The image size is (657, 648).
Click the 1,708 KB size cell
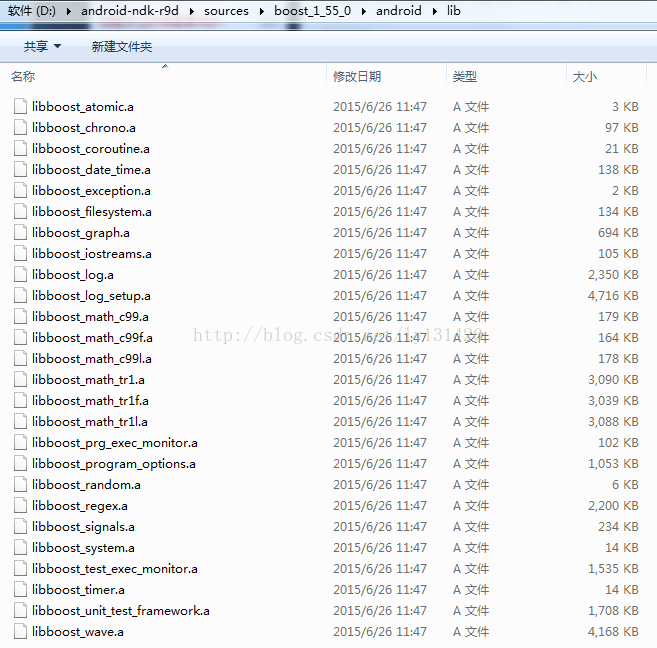613,611
